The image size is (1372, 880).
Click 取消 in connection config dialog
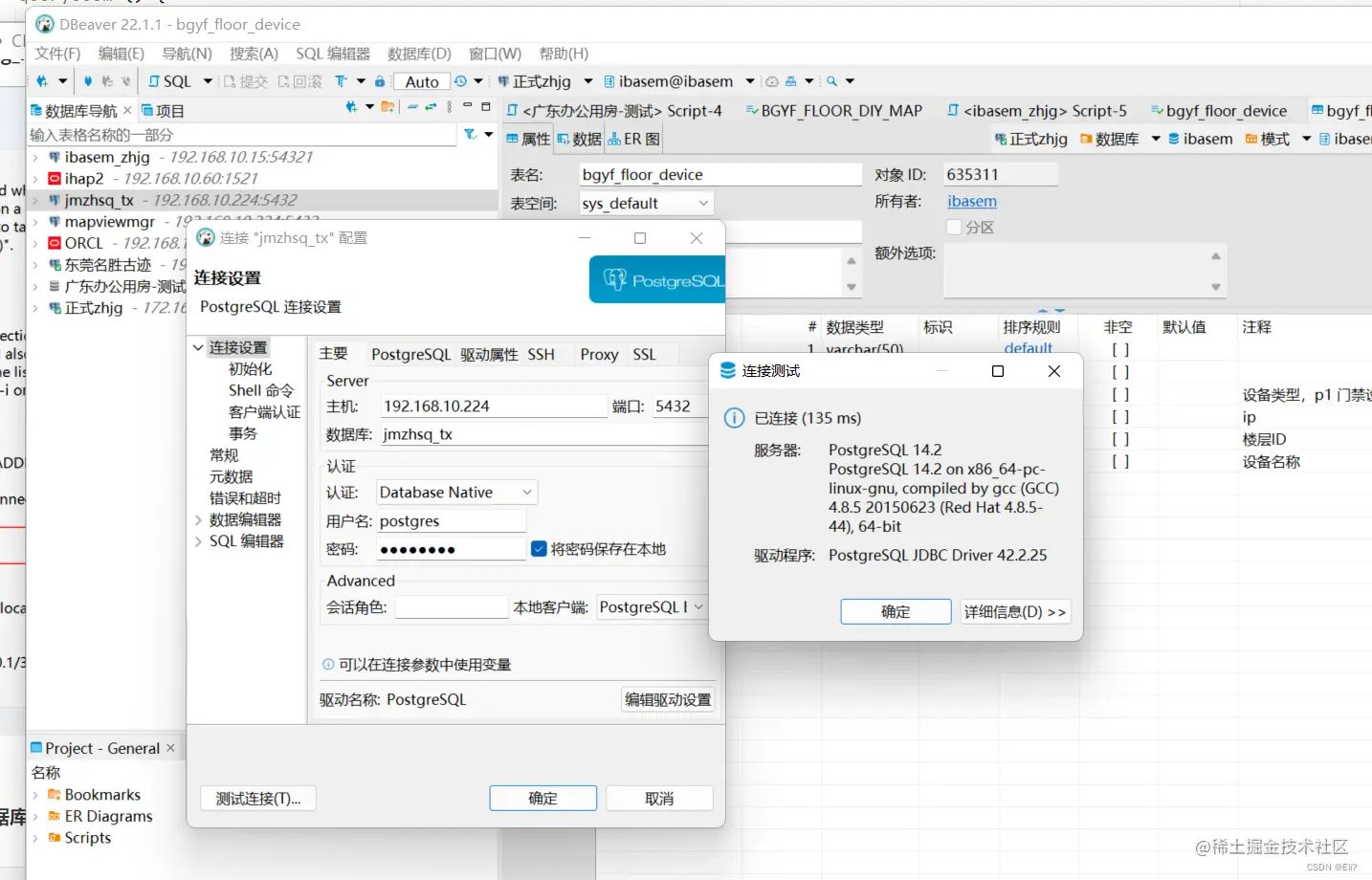coord(659,798)
